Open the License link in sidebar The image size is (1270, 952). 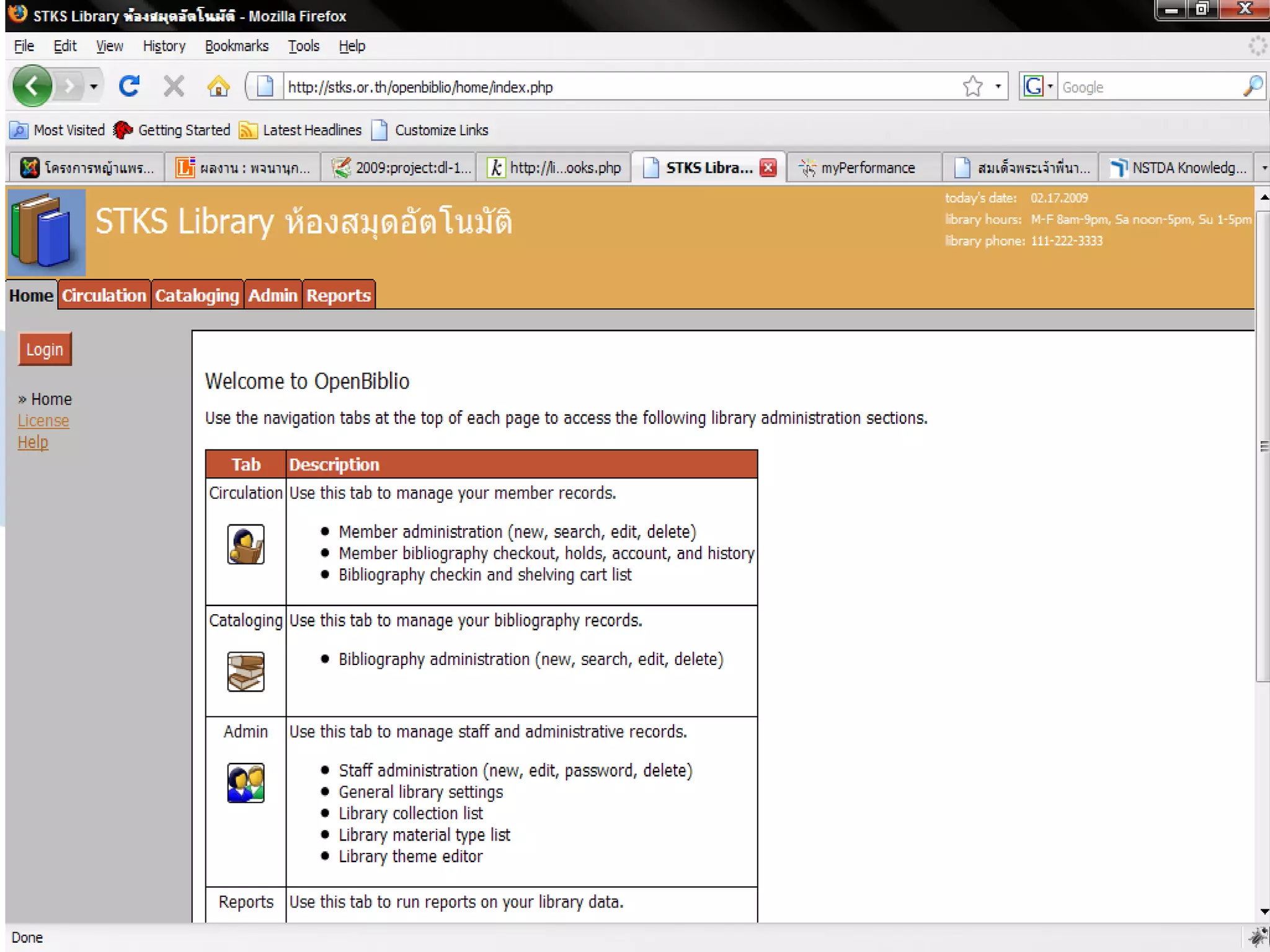point(43,421)
